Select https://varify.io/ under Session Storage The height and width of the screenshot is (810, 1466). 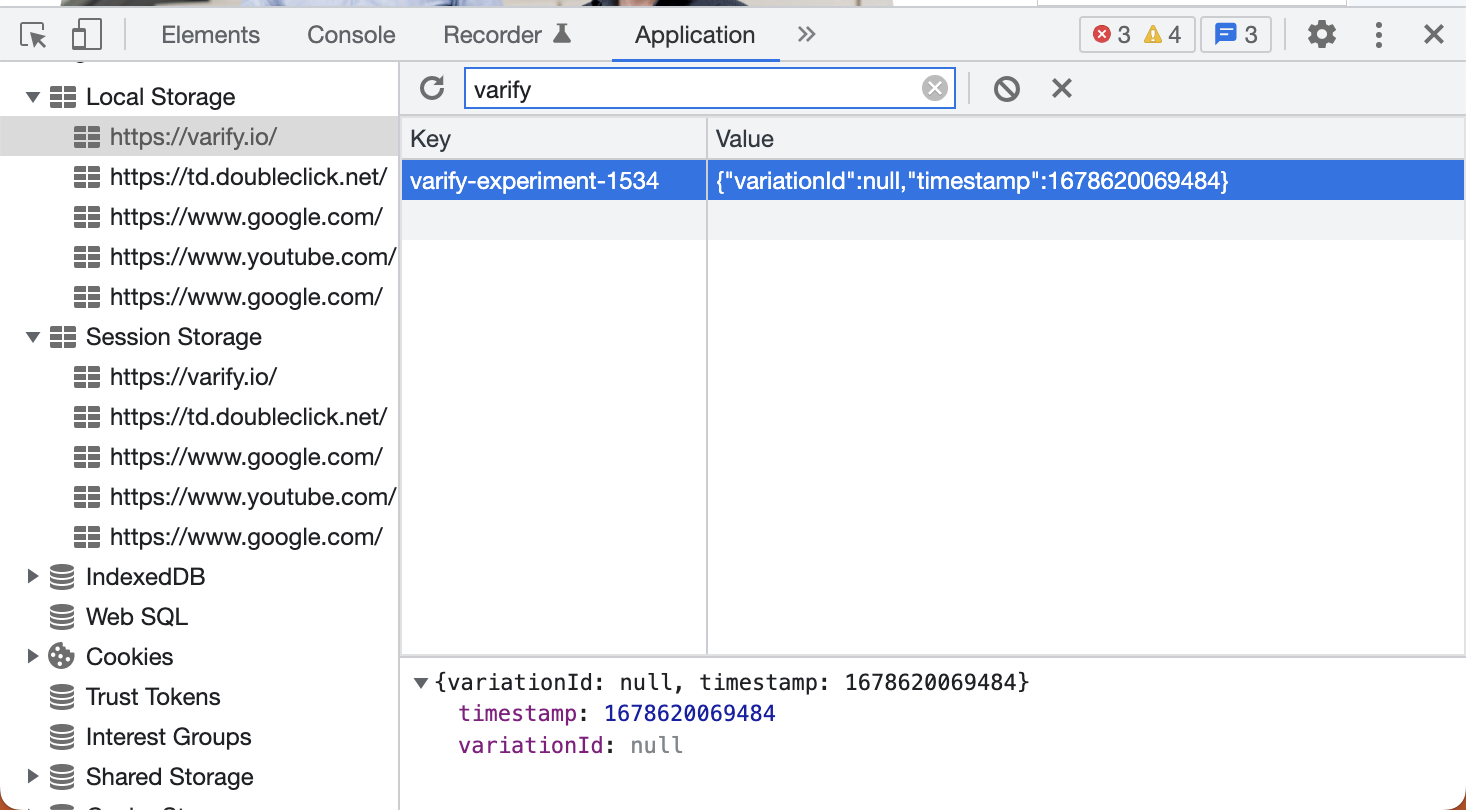200,377
